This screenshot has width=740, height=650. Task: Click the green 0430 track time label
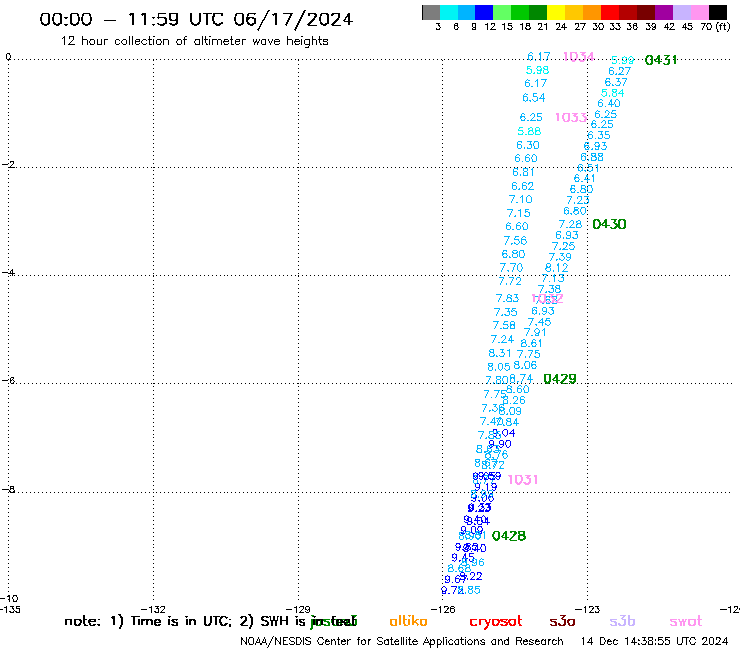coord(609,224)
